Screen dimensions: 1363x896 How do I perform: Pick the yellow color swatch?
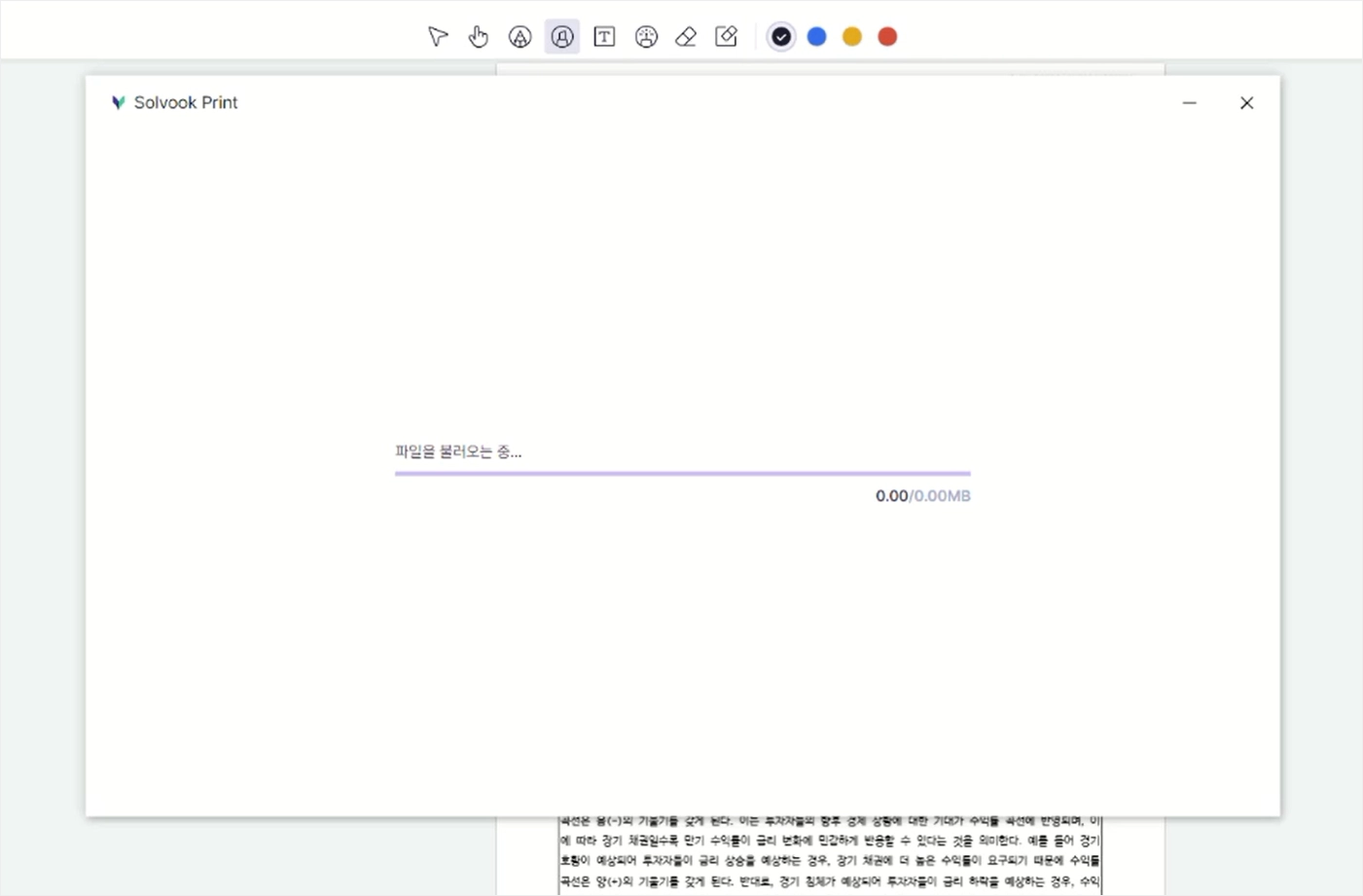tap(852, 37)
